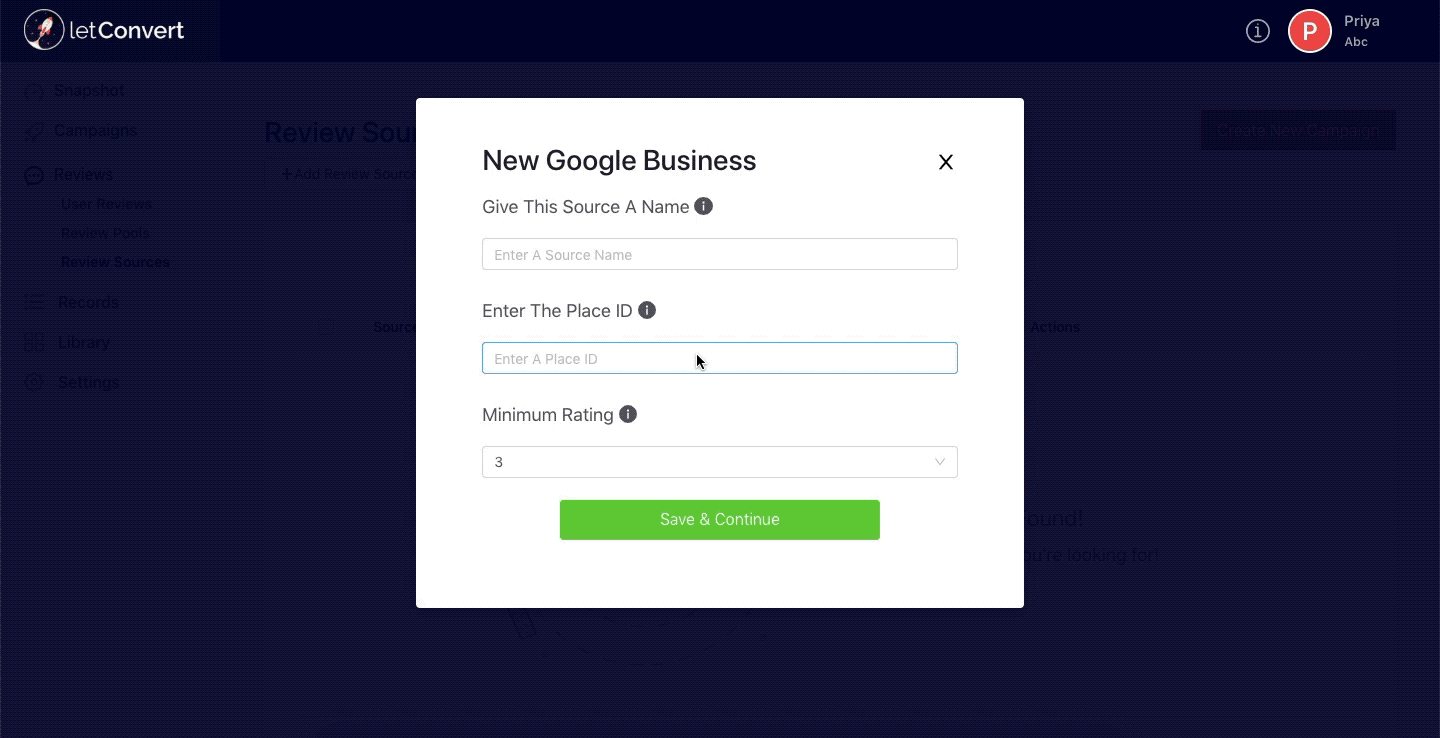The image size is (1440, 738).
Task: Open the Minimum Rating dropdown
Action: click(x=720, y=462)
